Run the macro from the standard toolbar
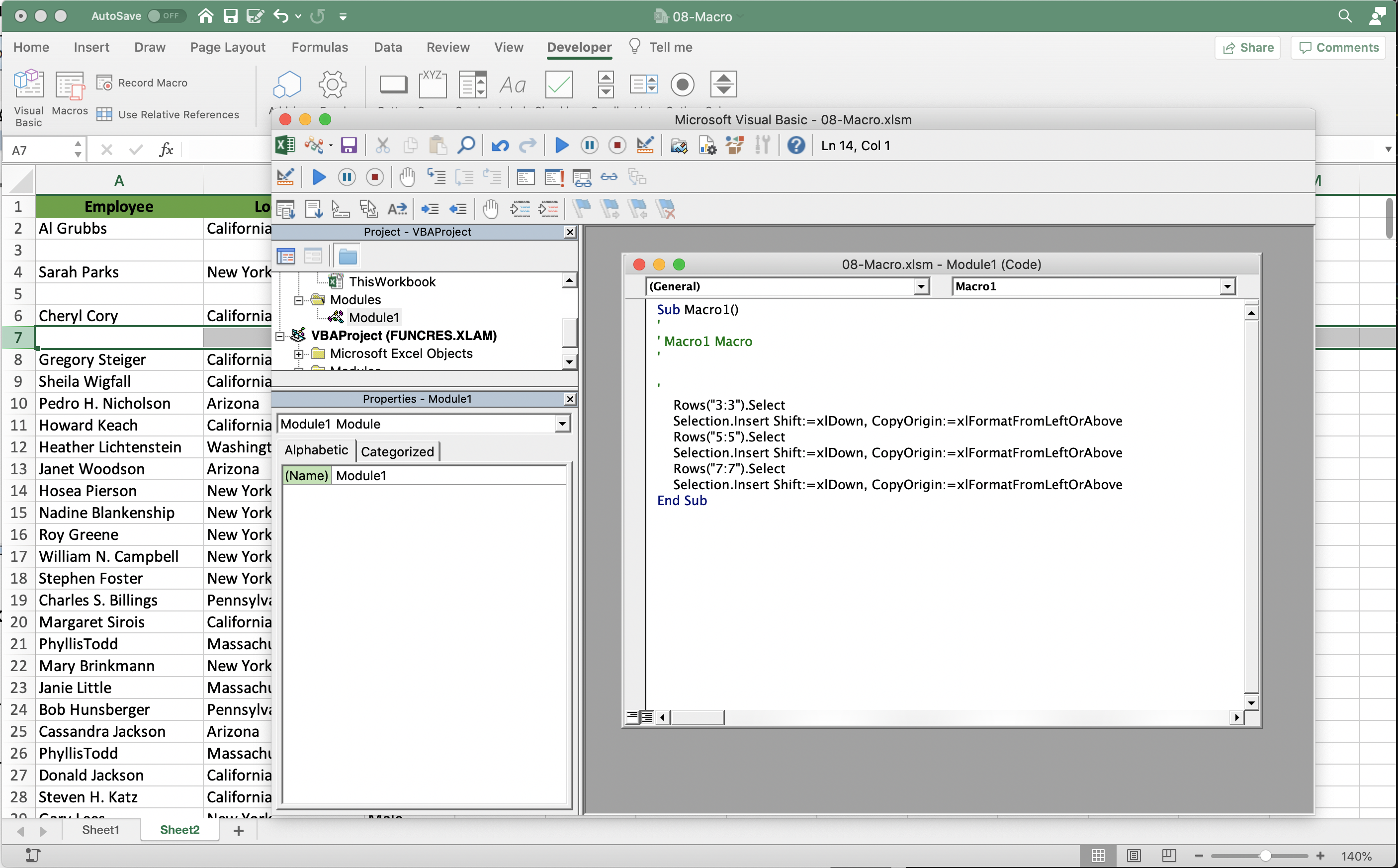This screenshot has width=1398, height=868. (562, 146)
